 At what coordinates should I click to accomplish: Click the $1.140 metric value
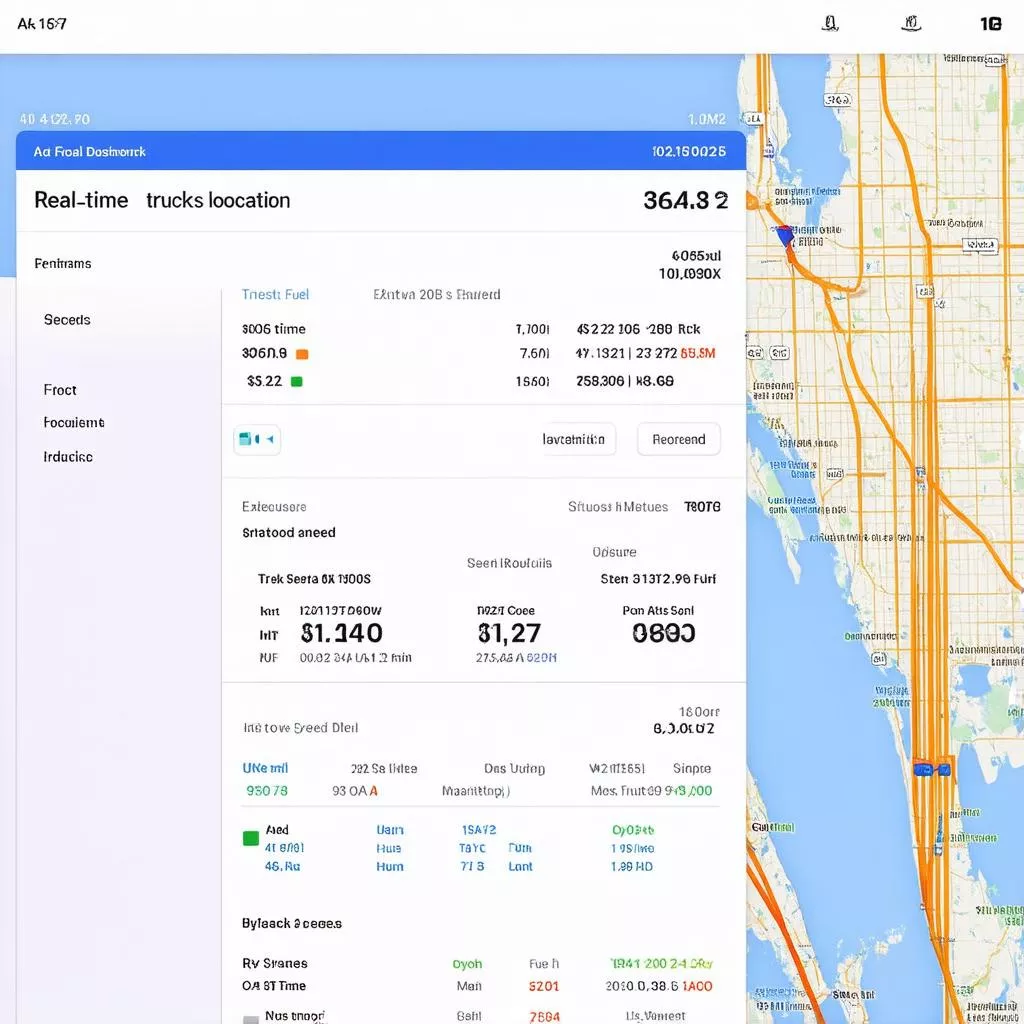[x=341, y=633]
